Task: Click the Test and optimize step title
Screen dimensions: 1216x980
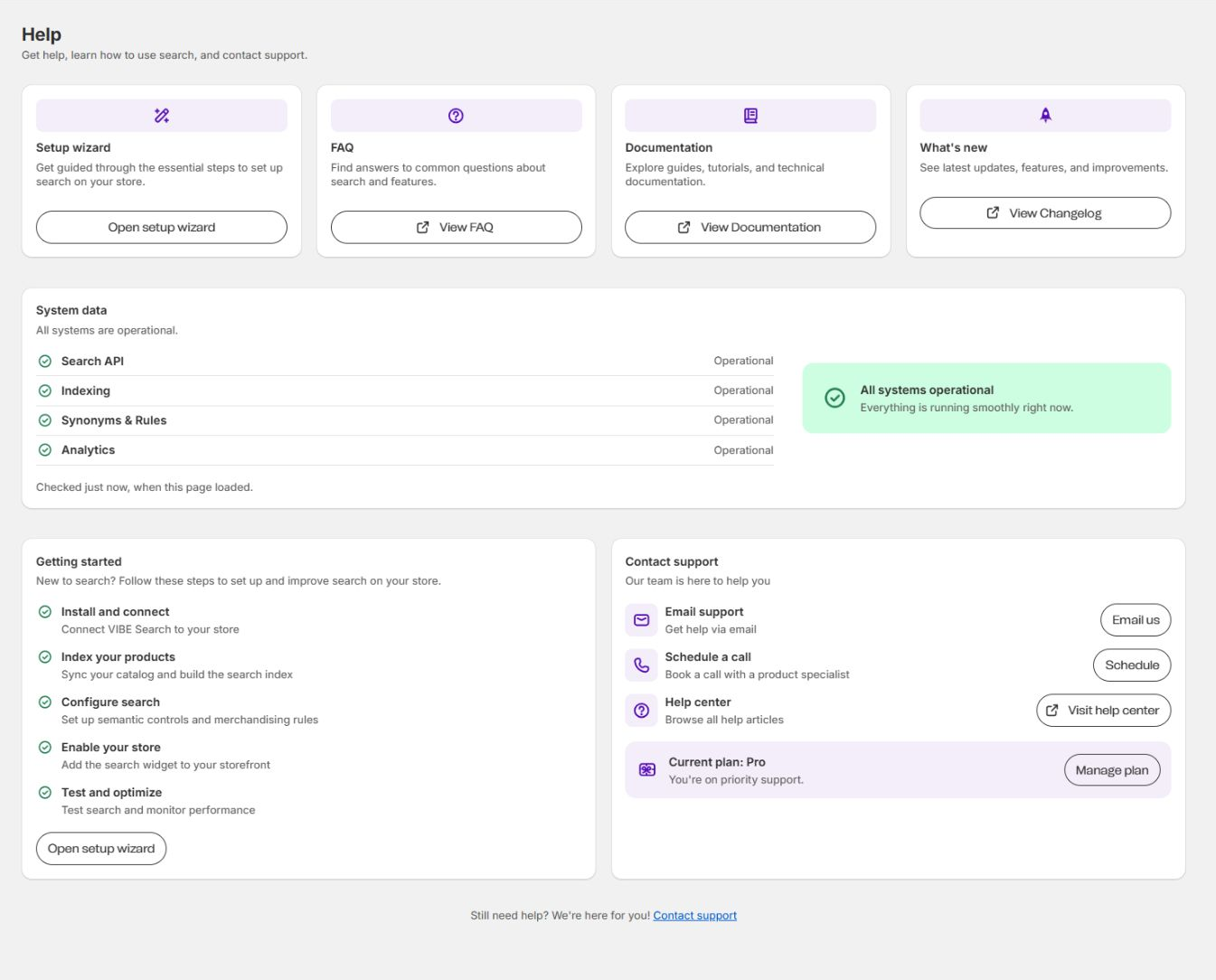Action: pos(111,793)
